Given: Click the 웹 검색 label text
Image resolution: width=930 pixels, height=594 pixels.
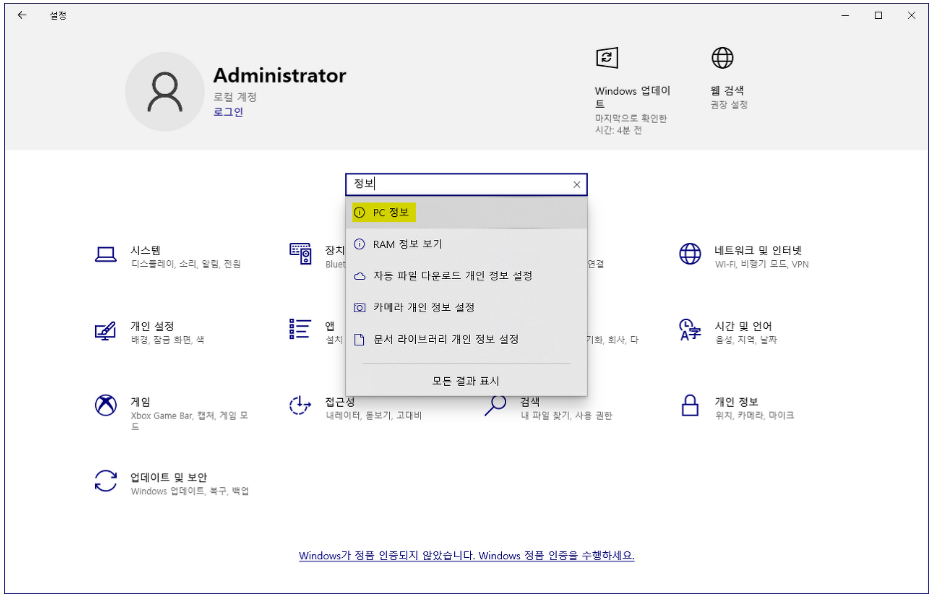Looking at the screenshot, I should tap(727, 90).
